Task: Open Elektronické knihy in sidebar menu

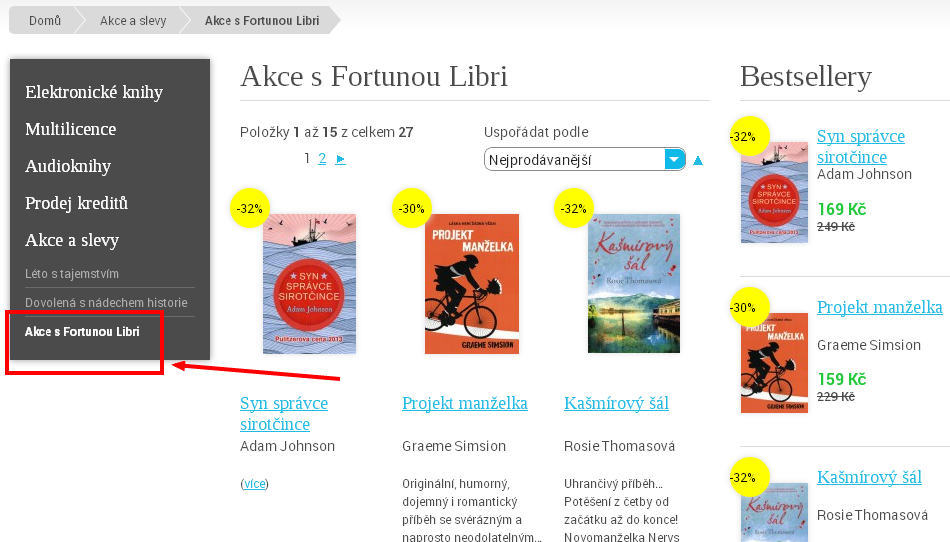Action: tap(94, 92)
